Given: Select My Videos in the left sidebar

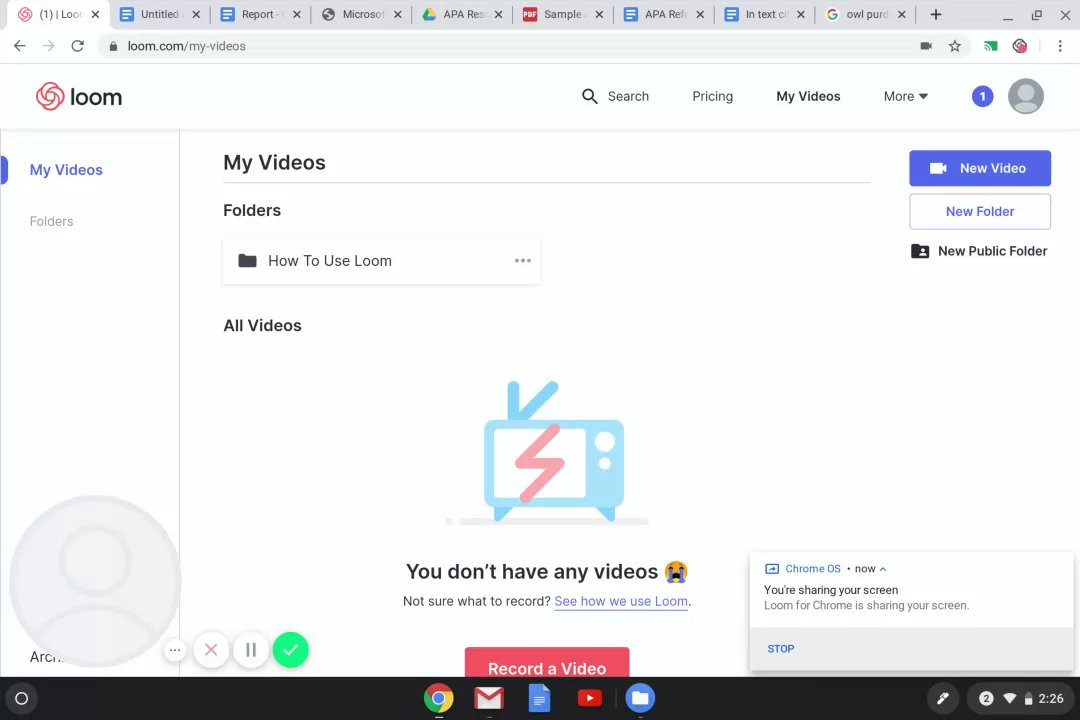Looking at the screenshot, I should tap(66, 170).
